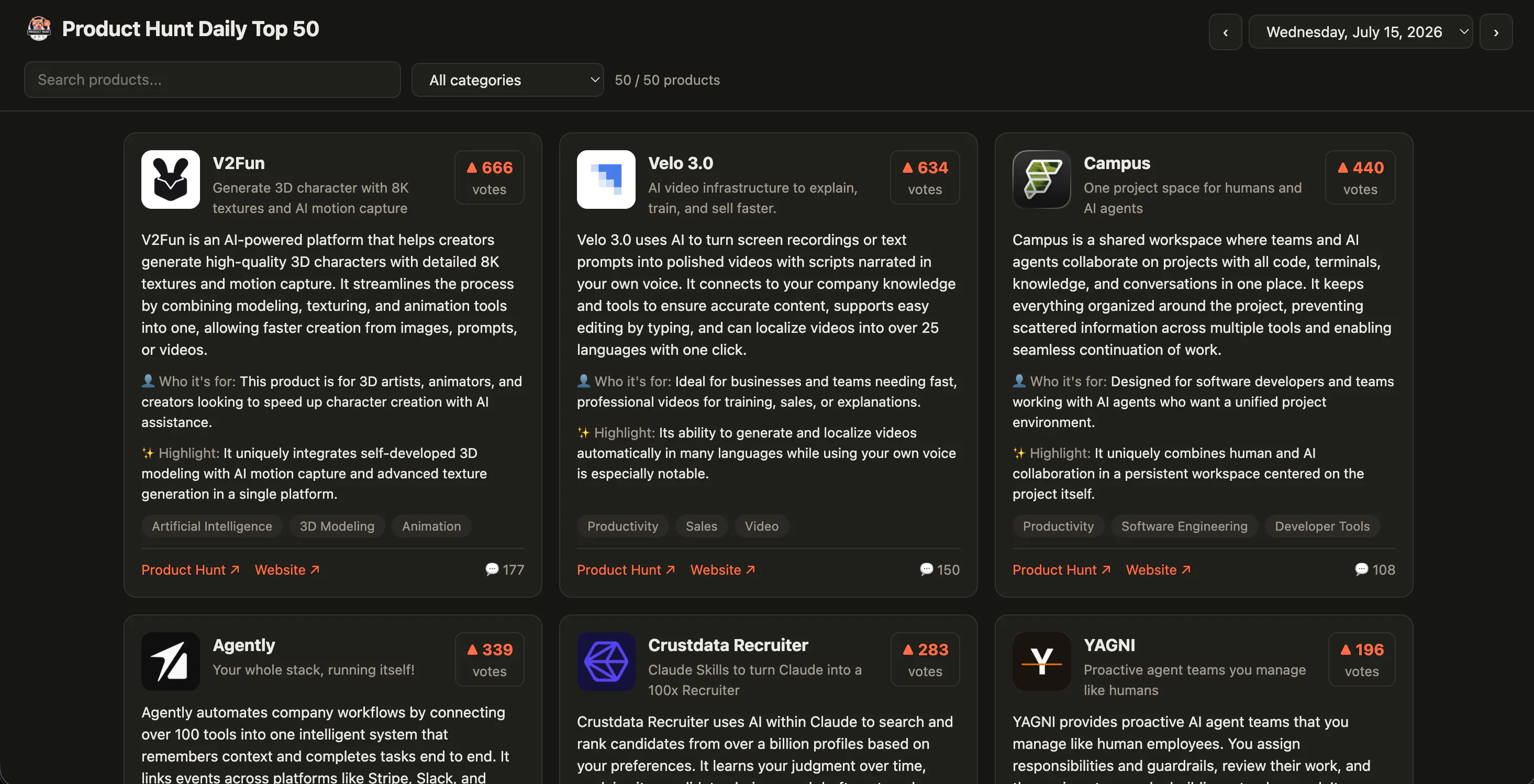
Task: Select Velo 3.0's Productivity tag
Action: 623,526
